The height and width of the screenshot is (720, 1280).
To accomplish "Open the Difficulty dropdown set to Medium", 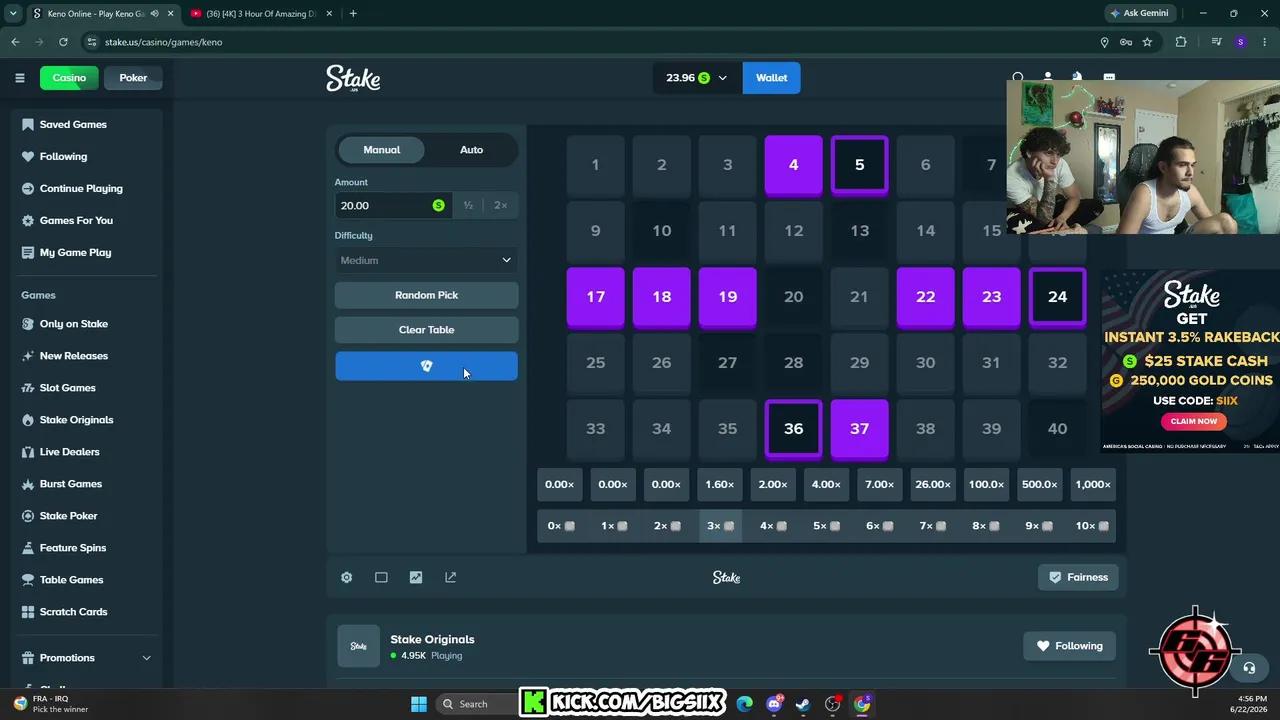I will point(426,260).
